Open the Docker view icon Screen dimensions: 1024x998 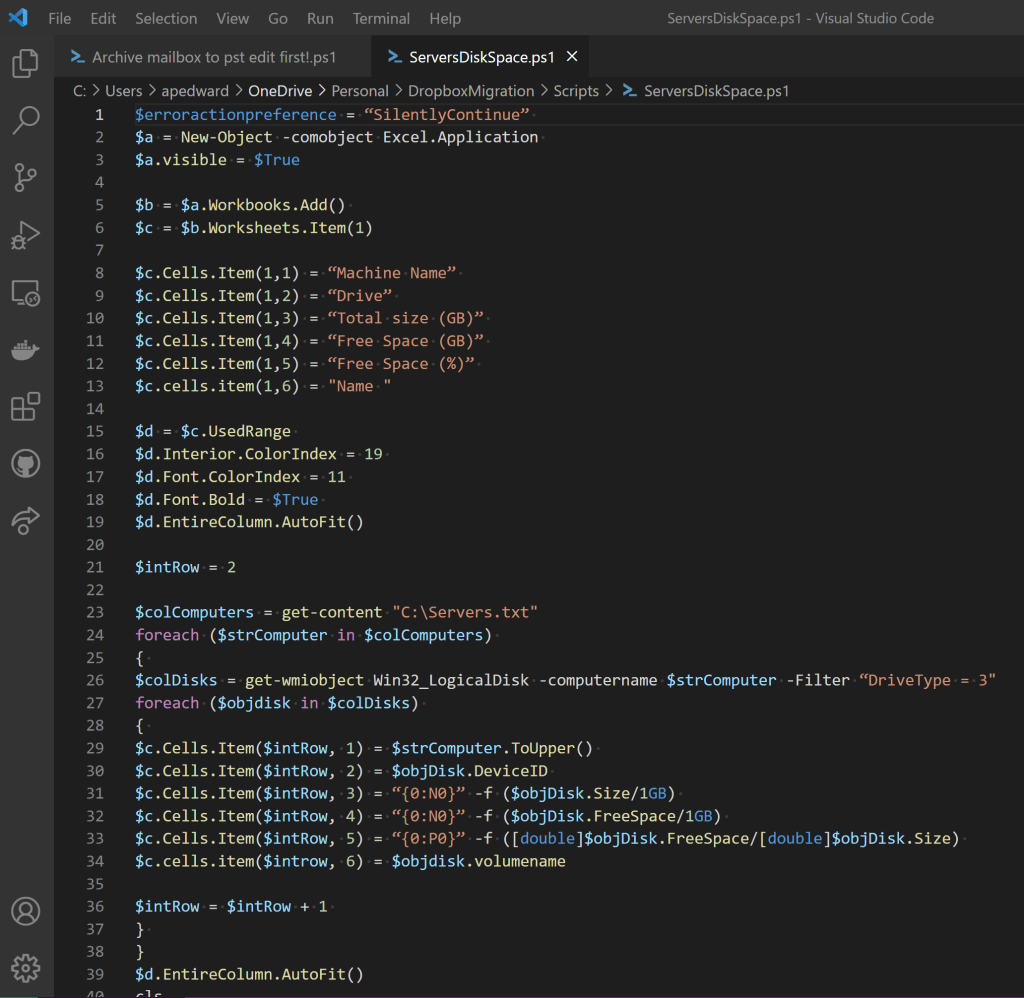[x=25, y=350]
